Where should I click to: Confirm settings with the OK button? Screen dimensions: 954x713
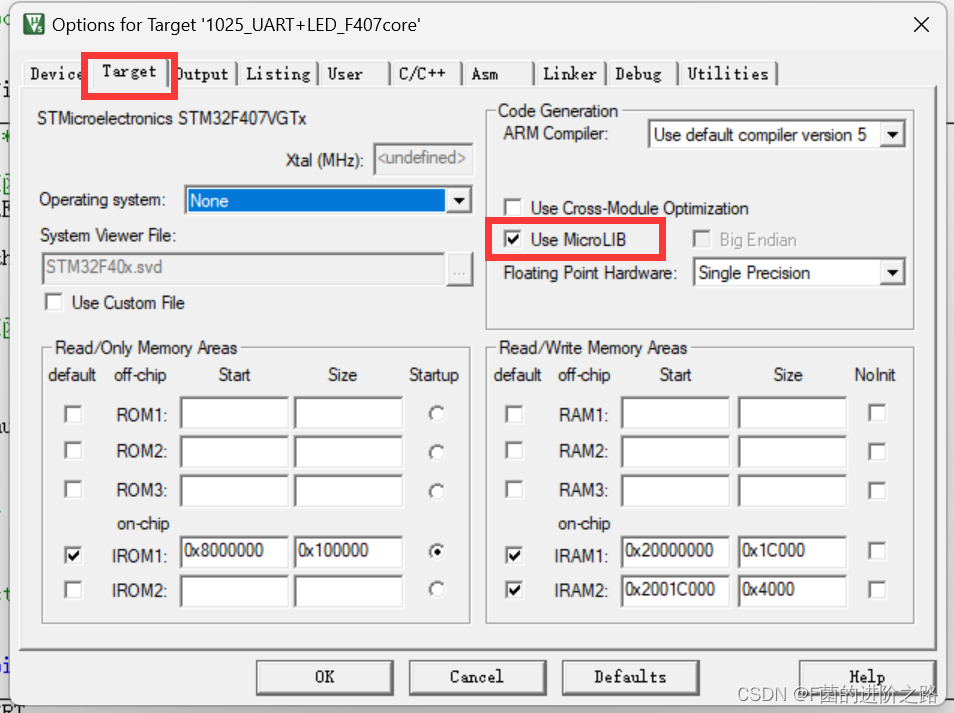point(324,677)
